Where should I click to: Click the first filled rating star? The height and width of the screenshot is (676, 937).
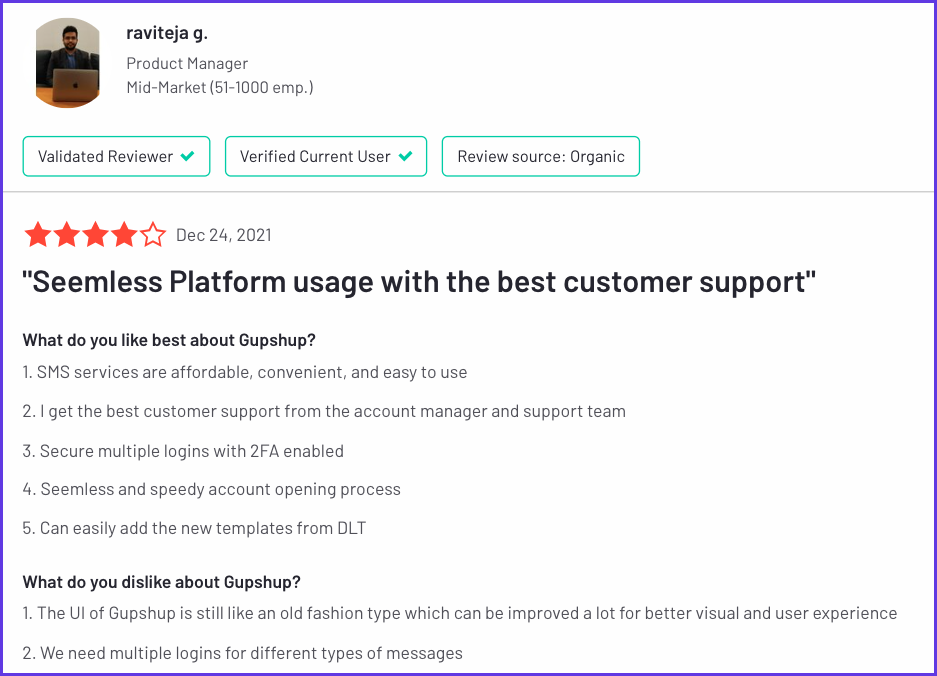pyautogui.click(x=38, y=234)
